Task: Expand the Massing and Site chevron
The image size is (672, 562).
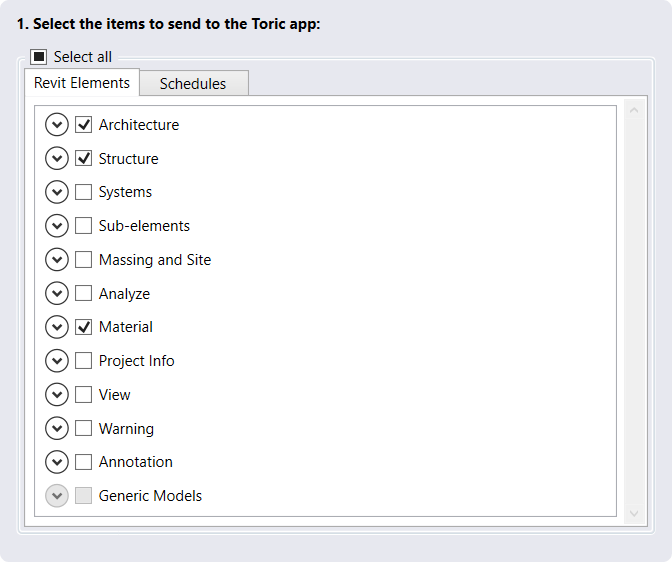Action: click(57, 260)
